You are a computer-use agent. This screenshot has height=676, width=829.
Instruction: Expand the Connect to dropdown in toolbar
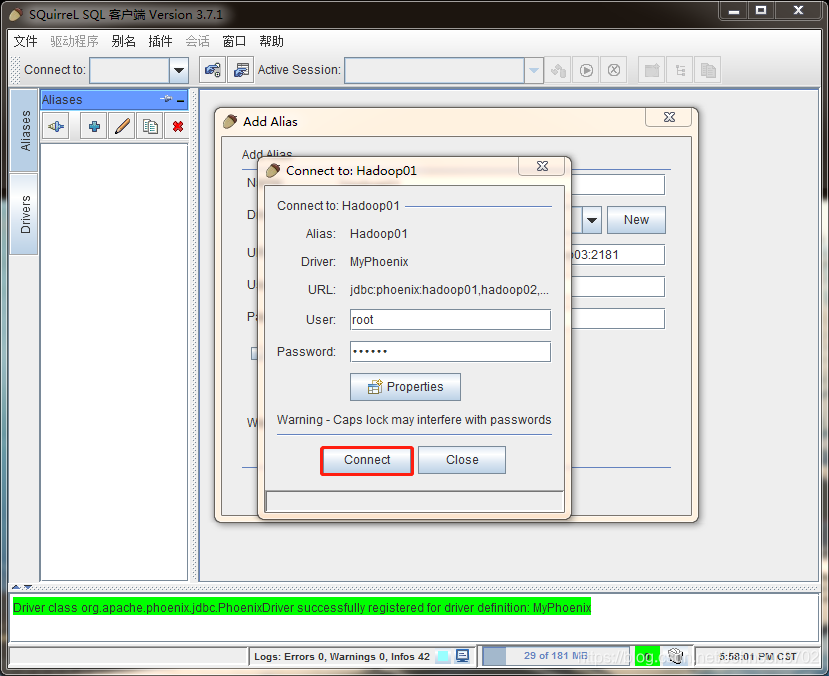pos(179,70)
